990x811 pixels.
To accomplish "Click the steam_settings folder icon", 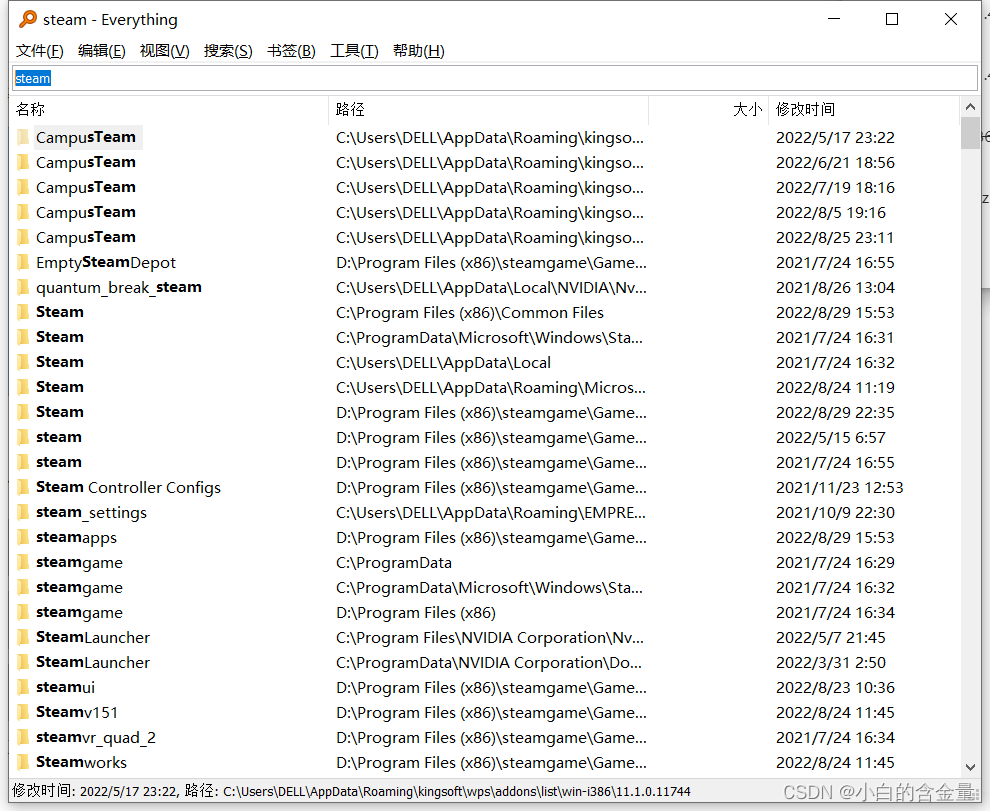I will pyautogui.click(x=23, y=512).
